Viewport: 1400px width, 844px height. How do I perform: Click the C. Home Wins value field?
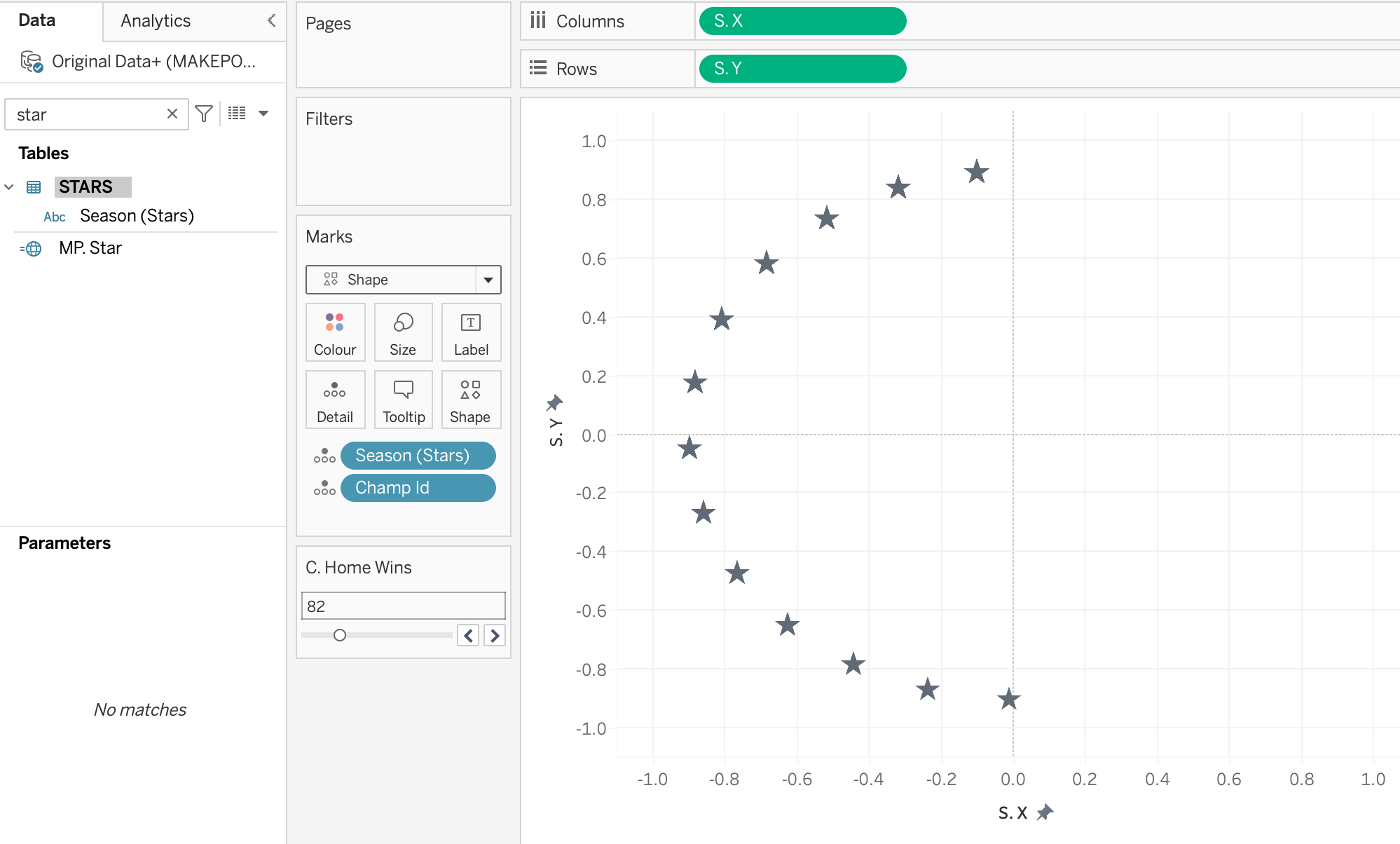(403, 606)
